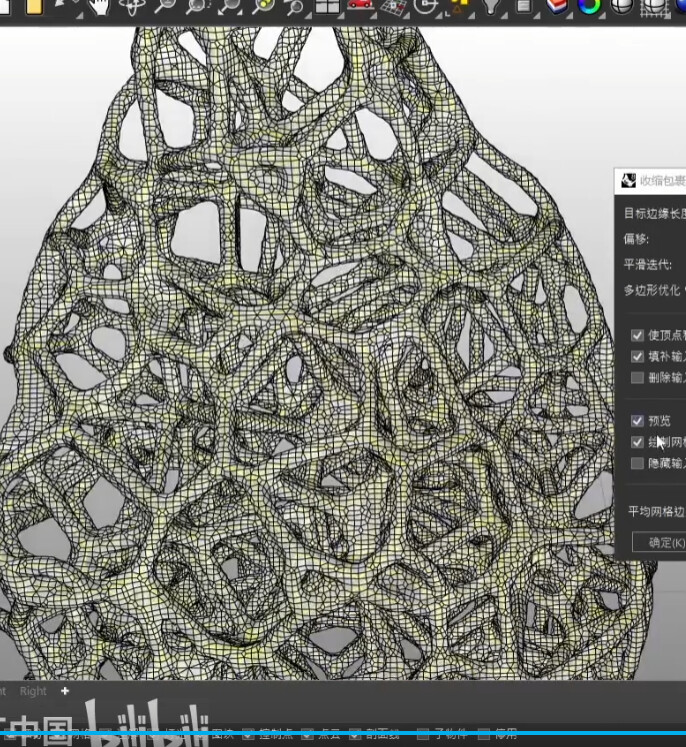Open the four-viewport layout icon
The height and width of the screenshot is (747, 686).
pyautogui.click(x=327, y=8)
